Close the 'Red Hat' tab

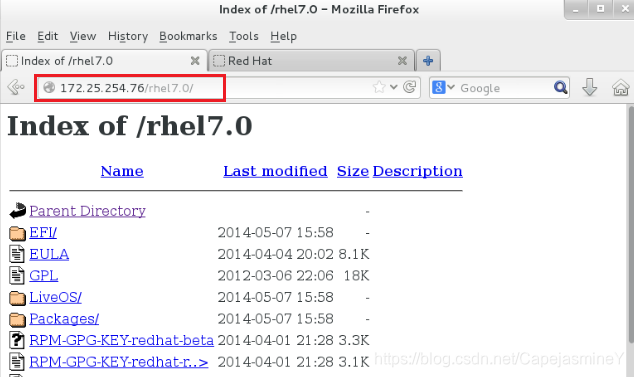pyautogui.click(x=402, y=61)
